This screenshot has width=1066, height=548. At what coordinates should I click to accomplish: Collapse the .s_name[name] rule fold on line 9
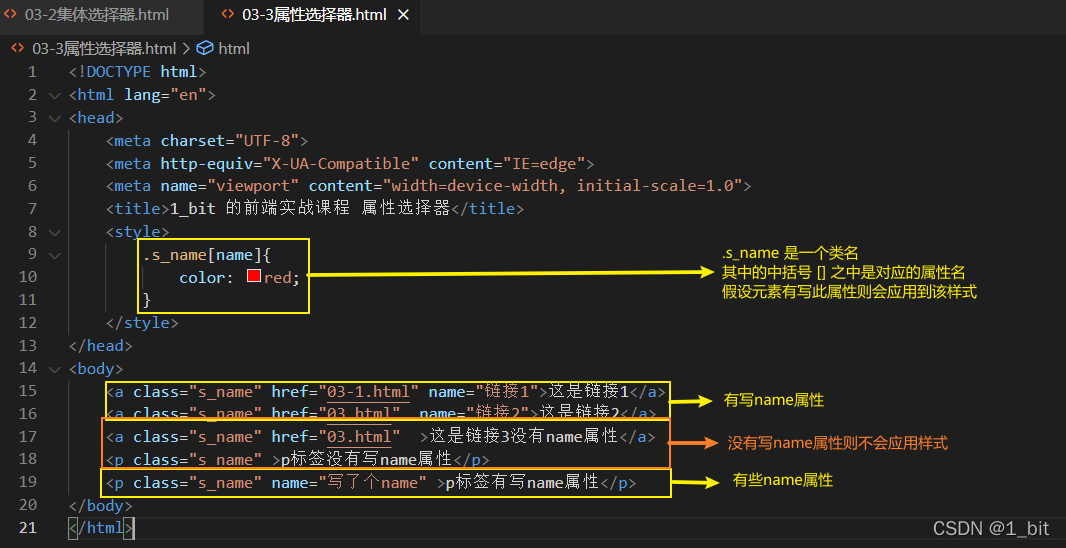(54, 255)
